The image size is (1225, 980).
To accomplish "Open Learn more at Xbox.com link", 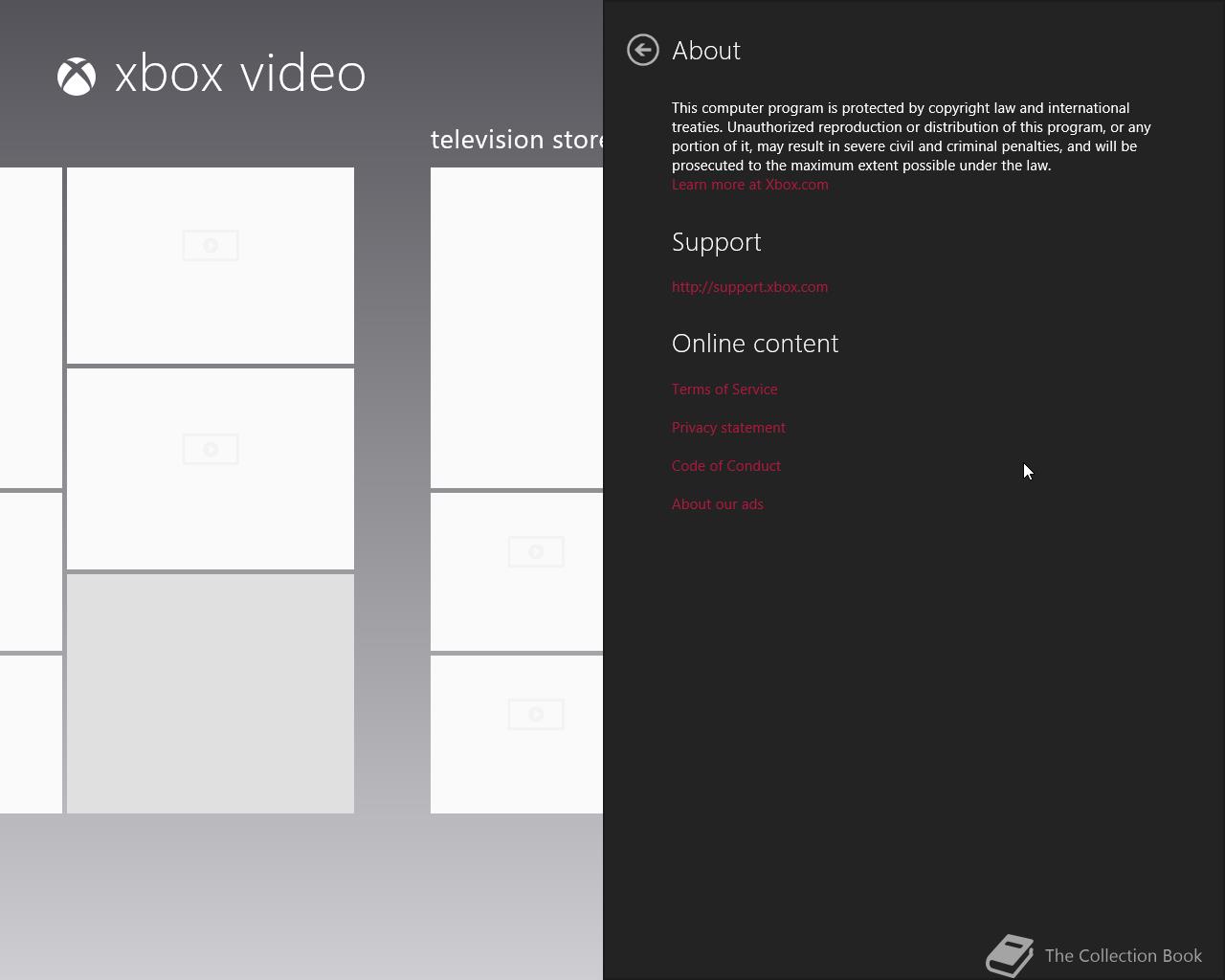I will coord(750,185).
